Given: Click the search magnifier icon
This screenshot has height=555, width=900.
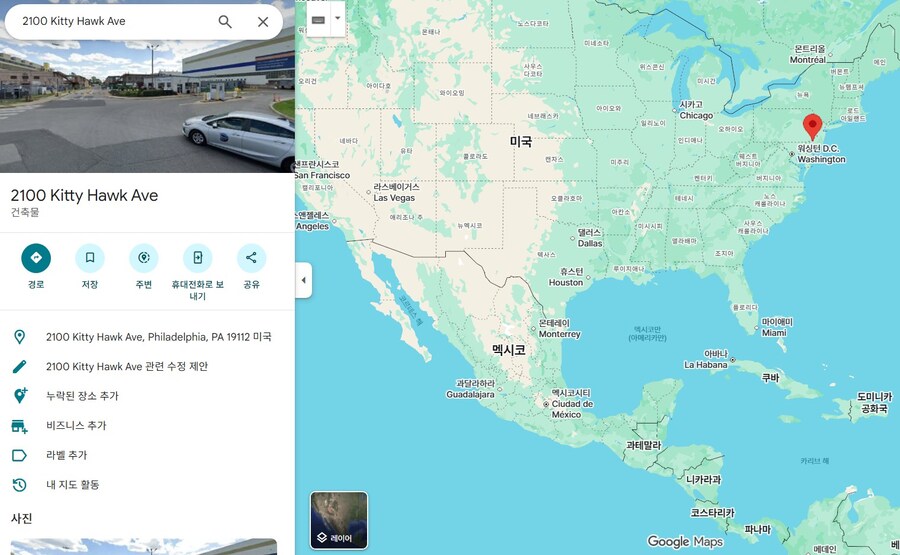Looking at the screenshot, I should point(225,22).
